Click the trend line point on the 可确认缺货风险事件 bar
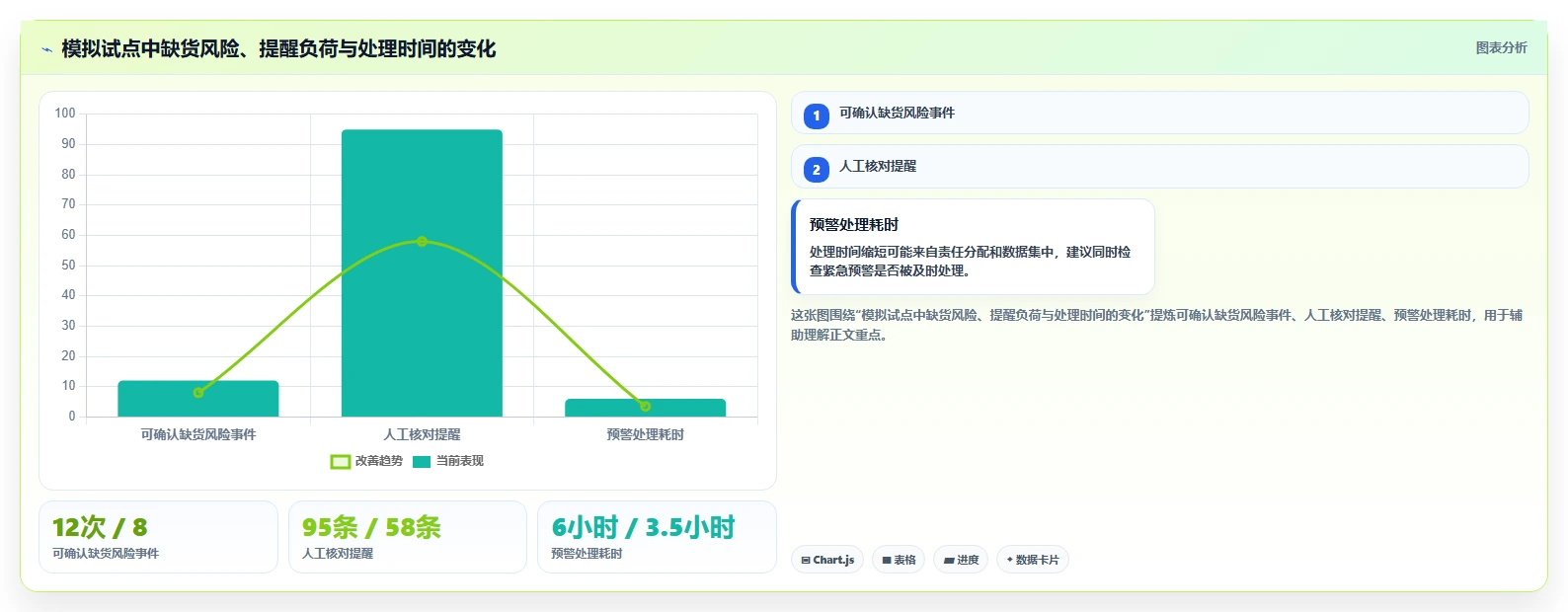The height and width of the screenshot is (612, 1568). [x=198, y=392]
